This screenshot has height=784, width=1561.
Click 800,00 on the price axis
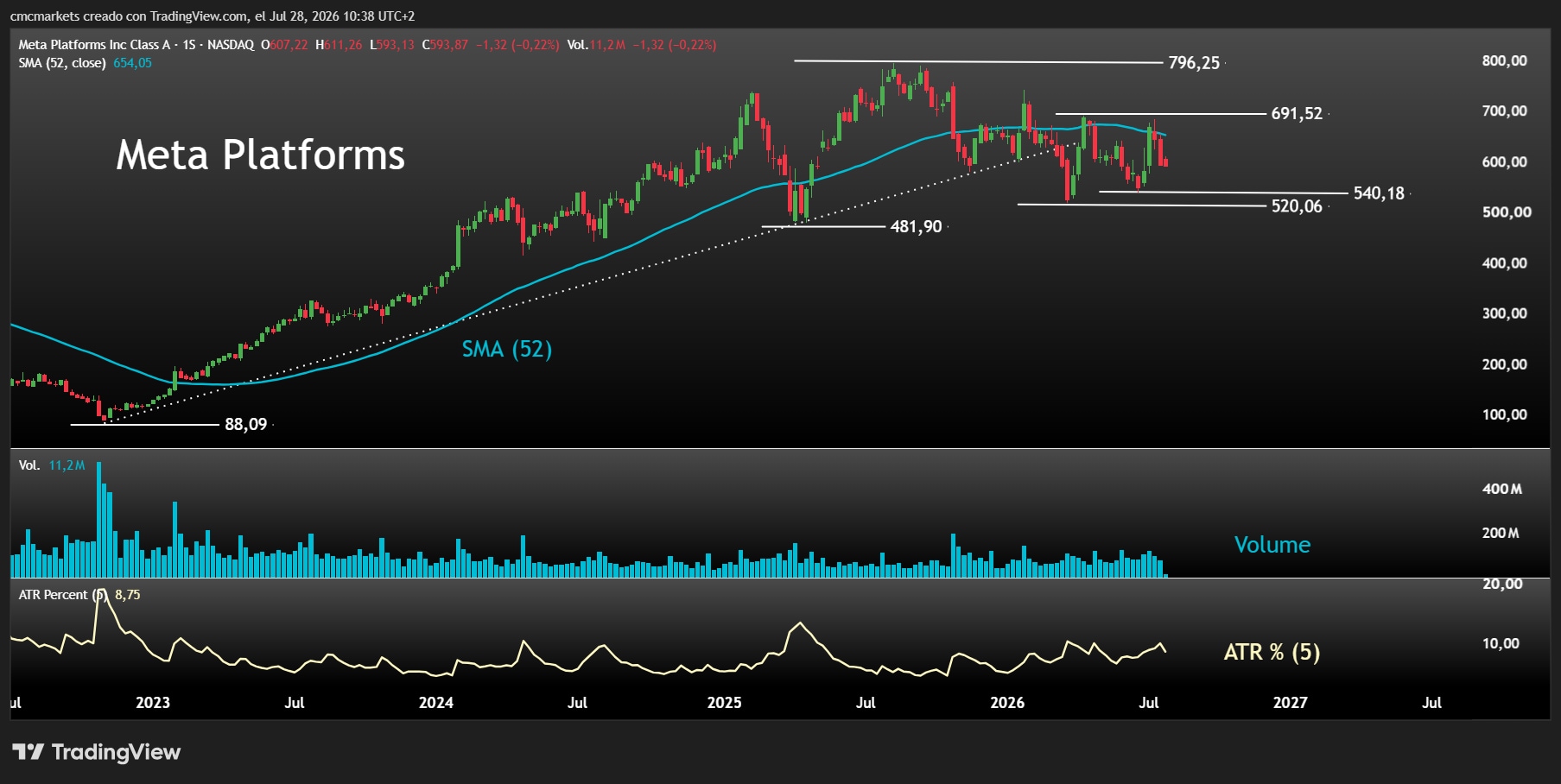tap(1505, 60)
